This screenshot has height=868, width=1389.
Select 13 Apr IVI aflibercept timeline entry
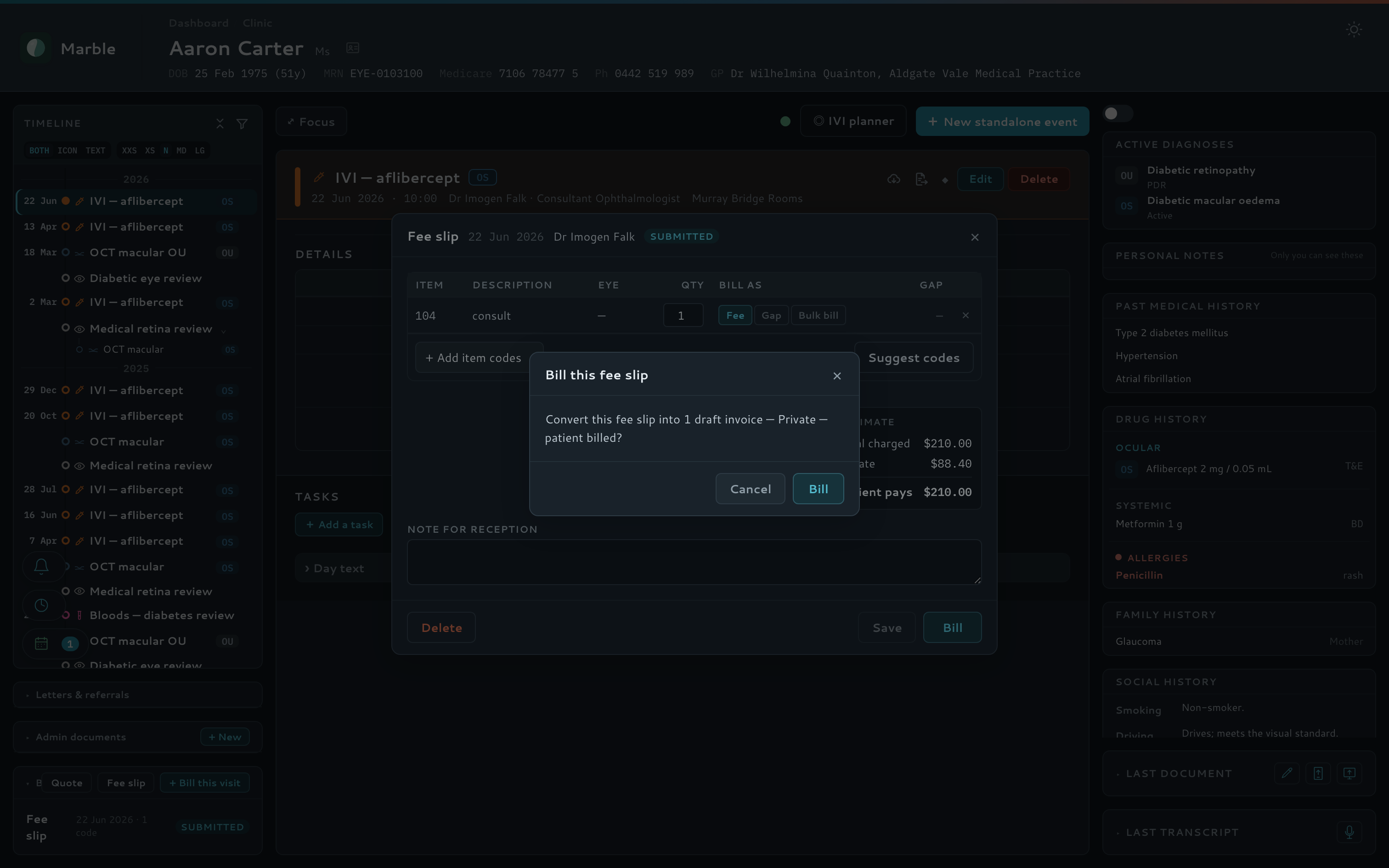coord(136,227)
